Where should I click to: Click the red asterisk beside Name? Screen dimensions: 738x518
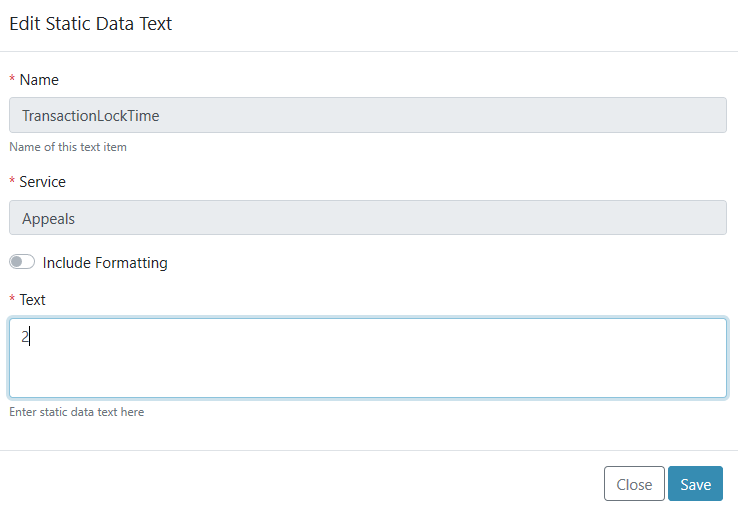tap(12, 80)
